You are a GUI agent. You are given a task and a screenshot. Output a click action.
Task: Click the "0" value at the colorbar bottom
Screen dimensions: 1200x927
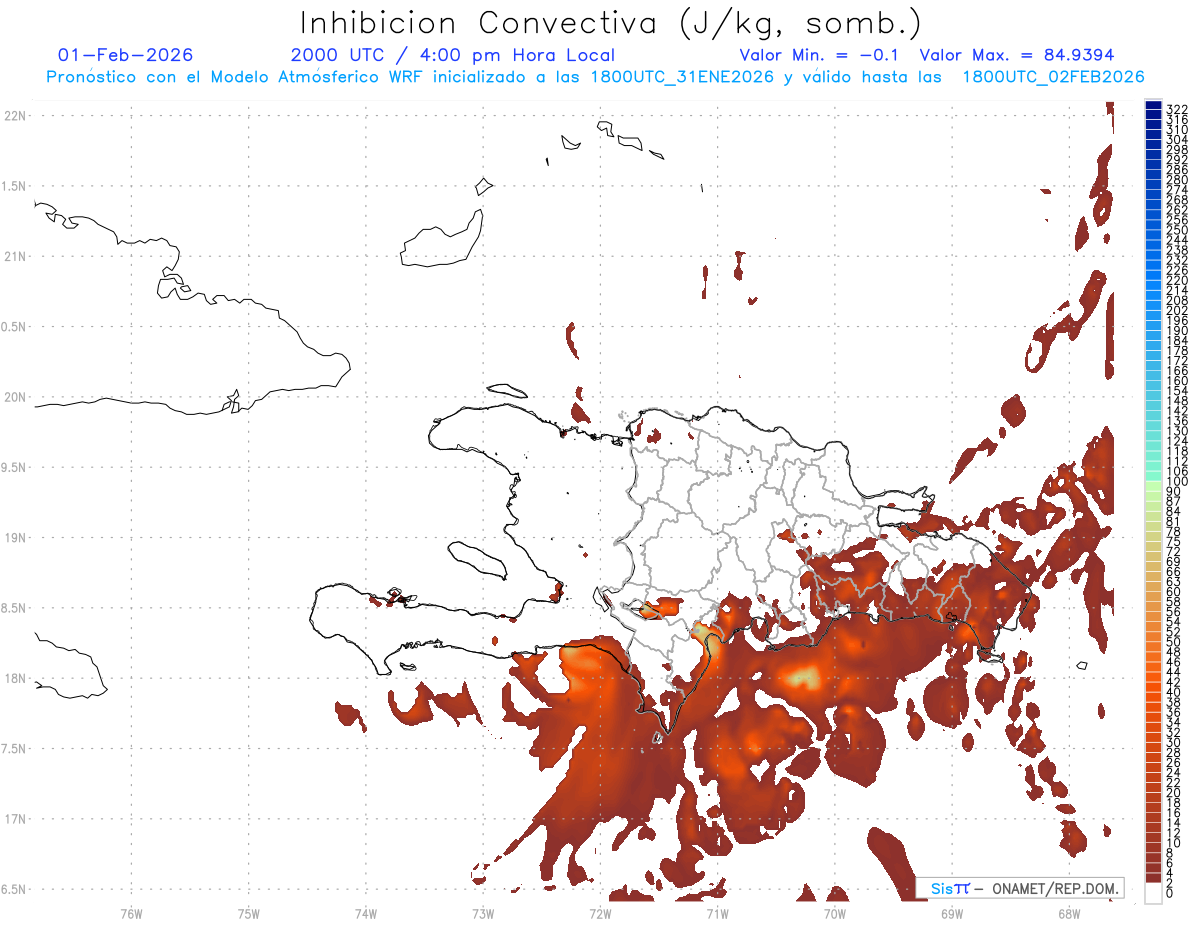1171,892
